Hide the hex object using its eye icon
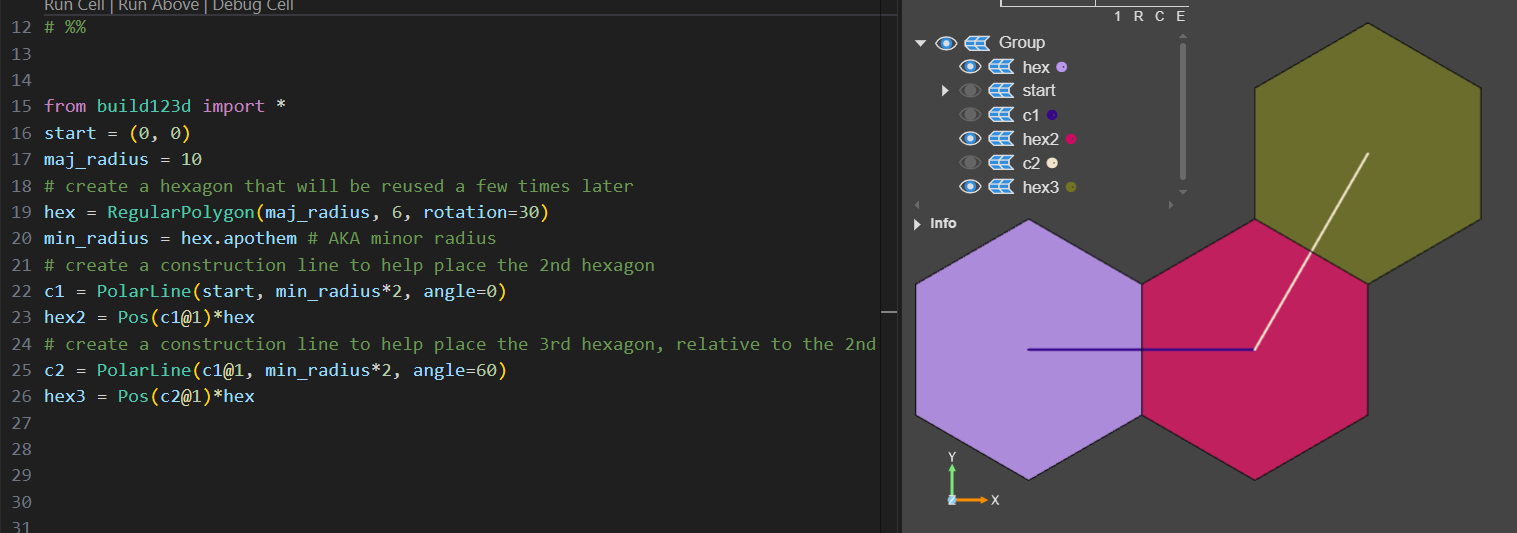 [x=969, y=67]
